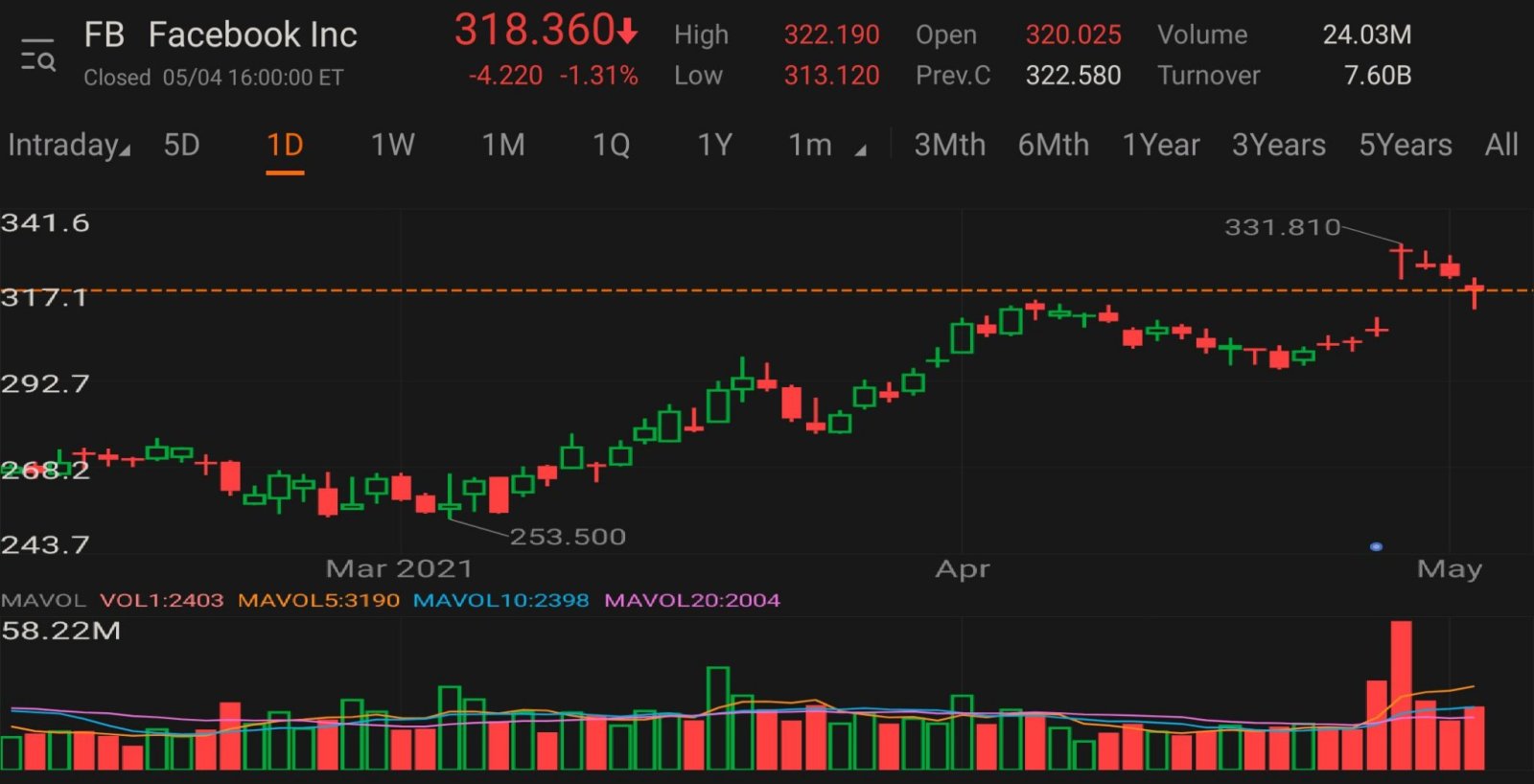Expand the Intraday period dropdown
The width and height of the screenshot is (1534, 784).
coord(69,145)
